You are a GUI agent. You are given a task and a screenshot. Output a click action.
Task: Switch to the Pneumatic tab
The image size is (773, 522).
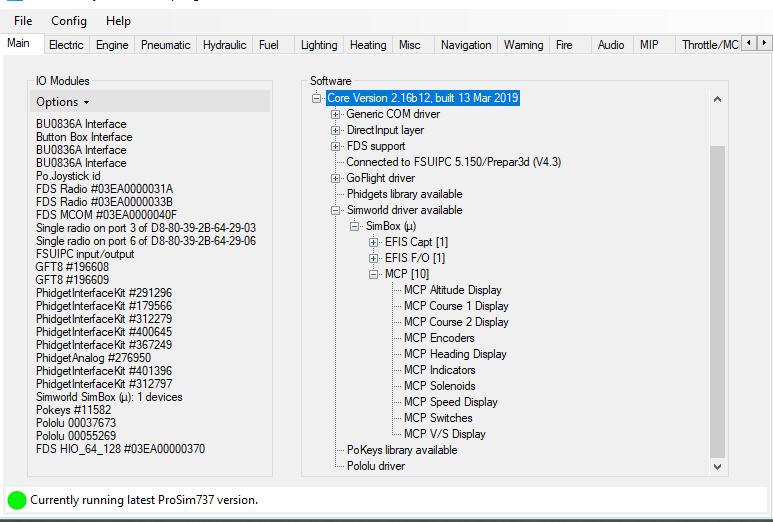pos(165,45)
